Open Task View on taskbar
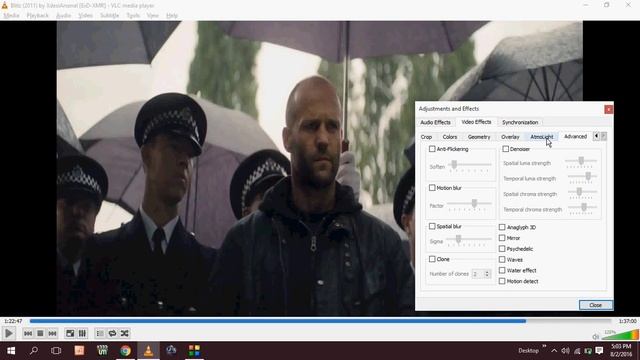Screen dimensions: 640x360 coord(56,351)
